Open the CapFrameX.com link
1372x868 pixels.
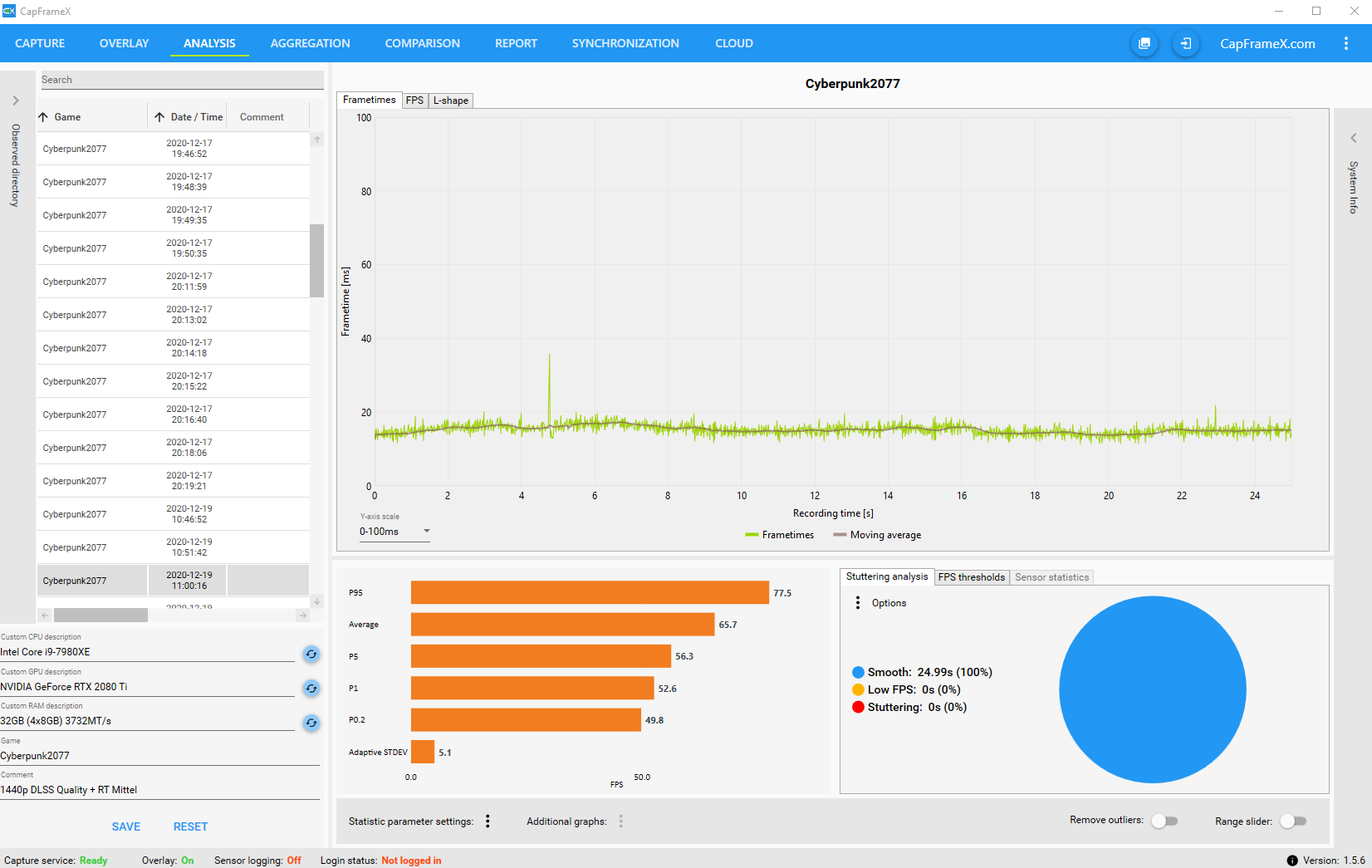tap(1267, 43)
